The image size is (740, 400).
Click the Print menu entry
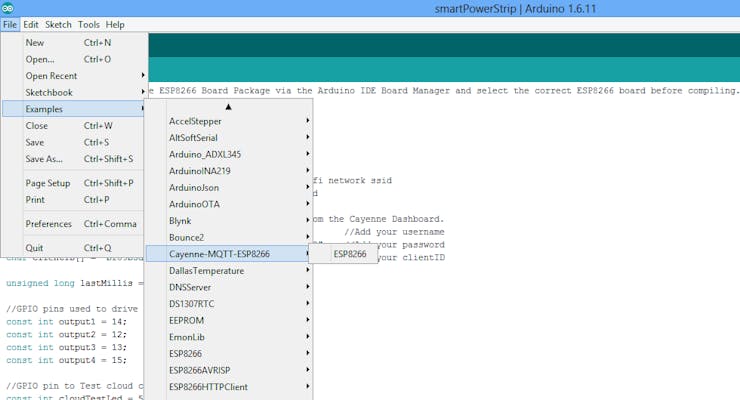pyautogui.click(x=35, y=200)
